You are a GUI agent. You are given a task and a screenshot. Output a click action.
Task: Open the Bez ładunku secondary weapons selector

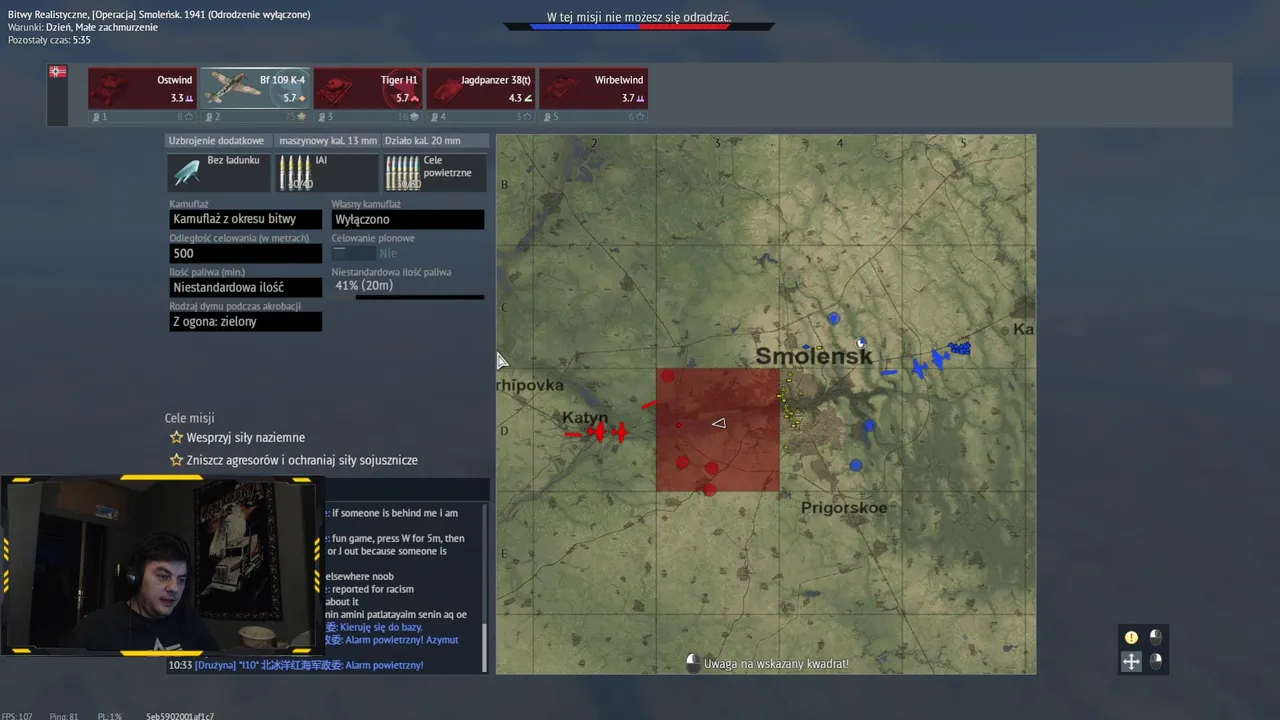219,172
